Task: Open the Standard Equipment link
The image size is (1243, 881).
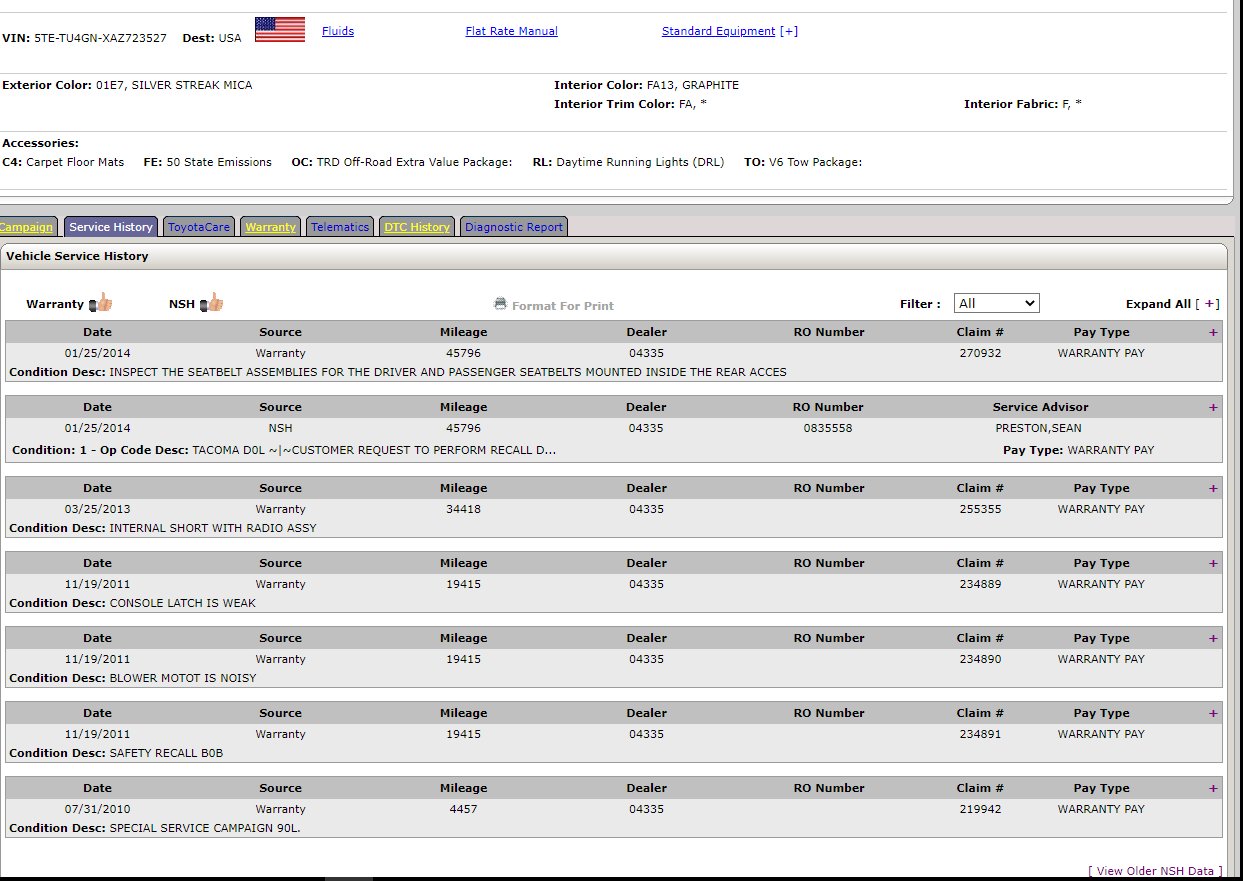Action: [x=719, y=31]
